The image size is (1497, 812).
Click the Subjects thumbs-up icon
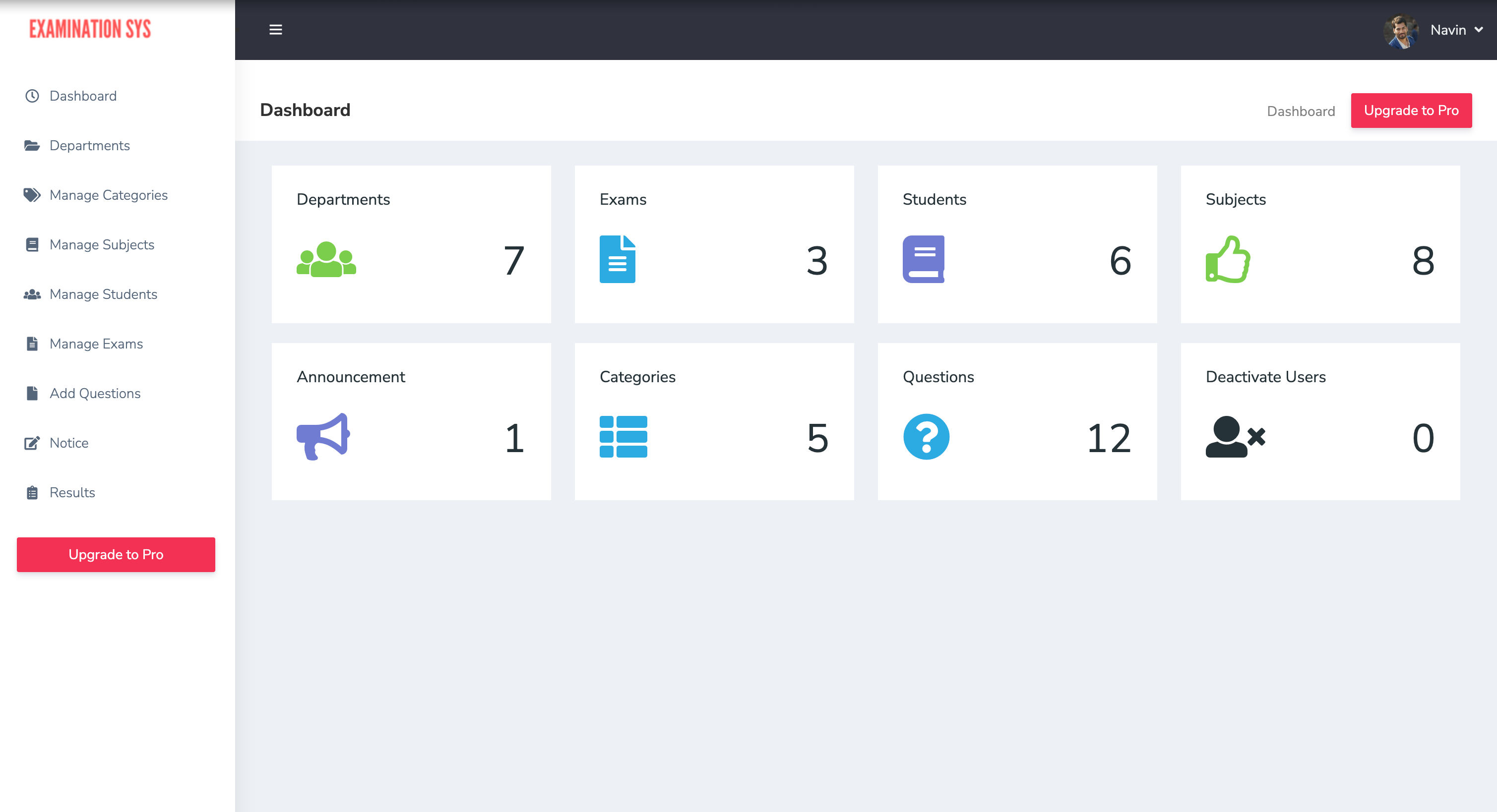(1227, 261)
